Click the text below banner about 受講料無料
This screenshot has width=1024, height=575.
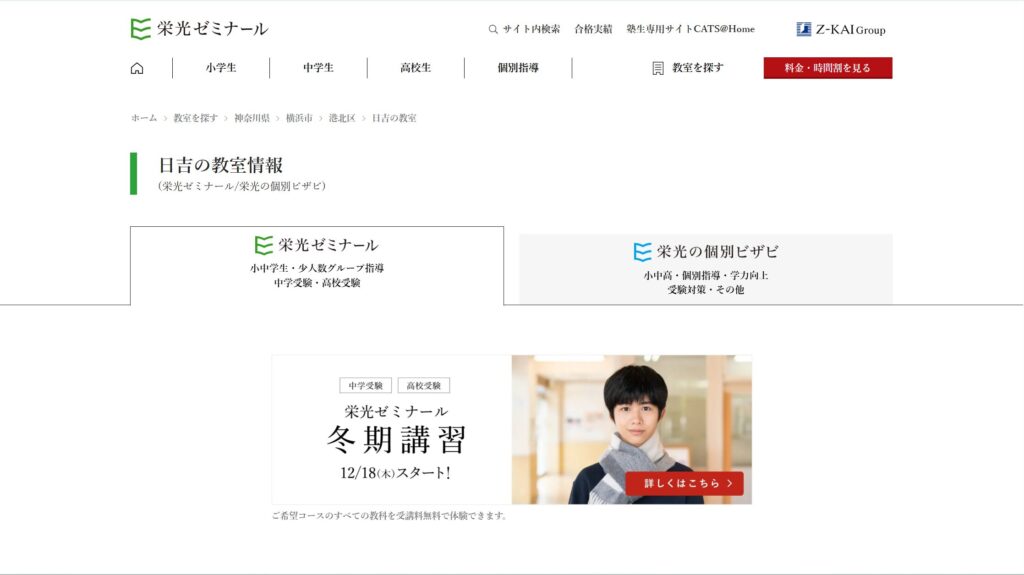tap(389, 516)
